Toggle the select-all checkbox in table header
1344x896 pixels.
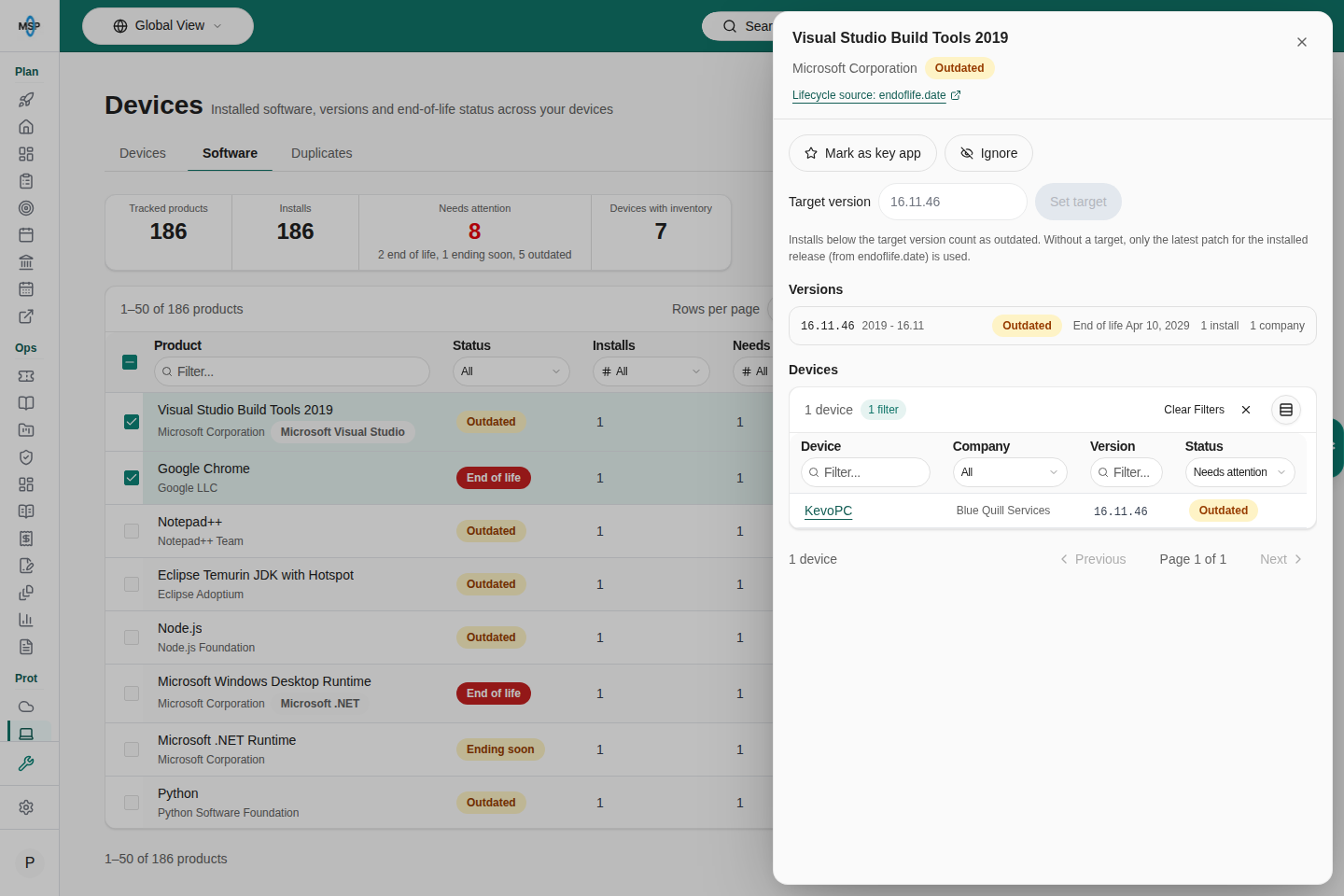click(x=131, y=362)
